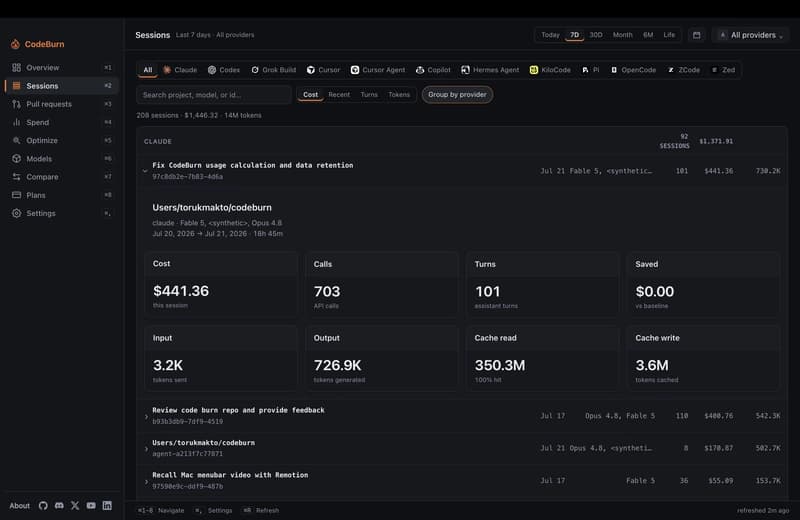Image resolution: width=800 pixels, height=520 pixels.
Task: Open the YouTube link icon
Action: tap(91, 506)
